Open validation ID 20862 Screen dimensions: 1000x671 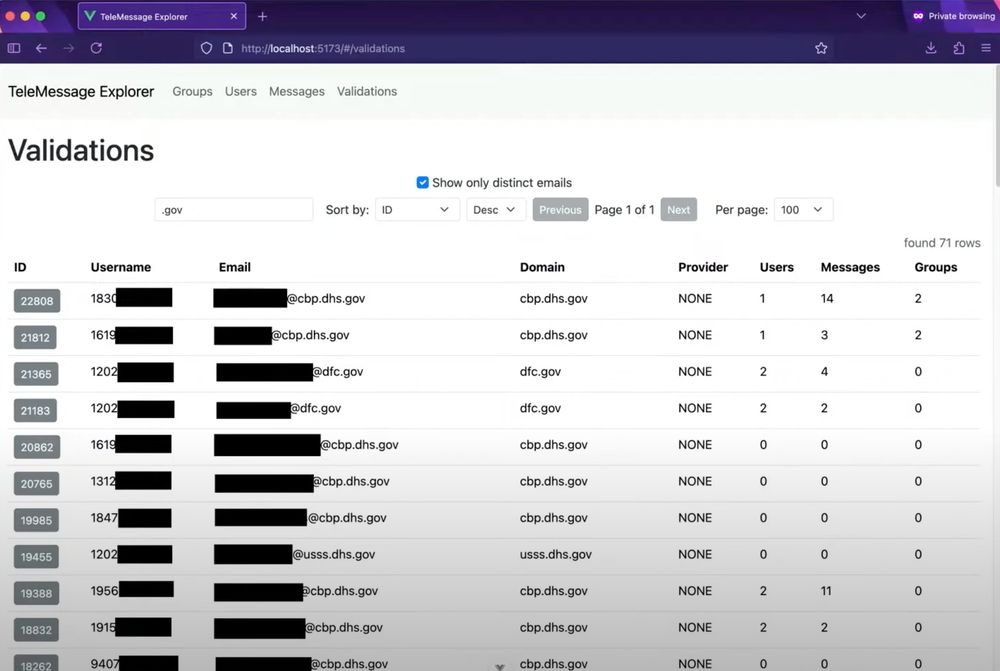point(37,447)
